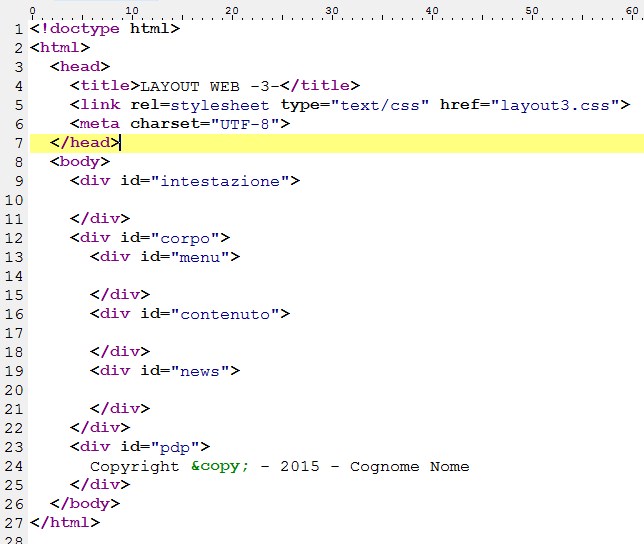
Task: Click line number 24 in the gutter
Action: (14, 466)
